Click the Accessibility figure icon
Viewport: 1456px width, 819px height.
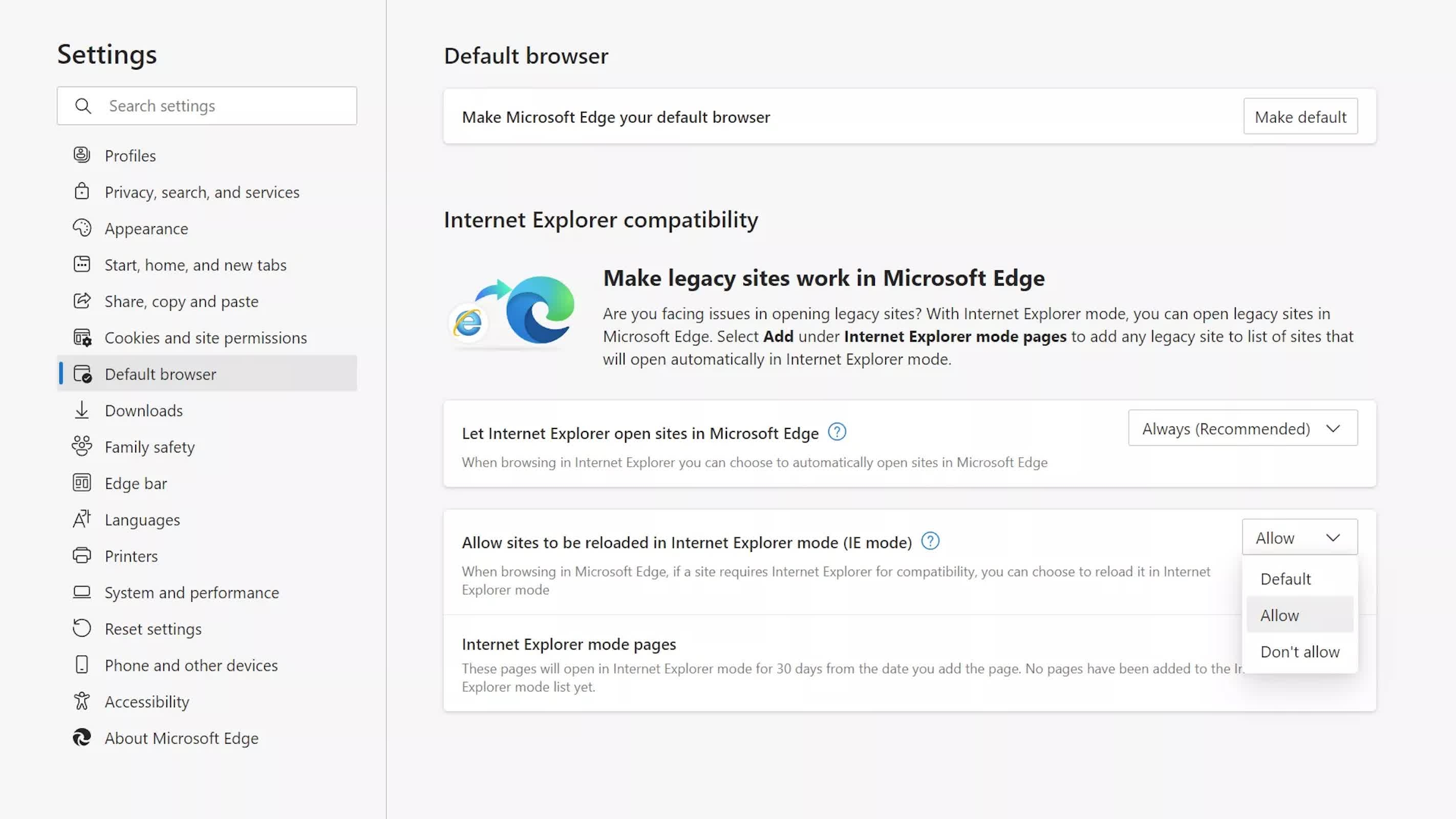tap(82, 701)
